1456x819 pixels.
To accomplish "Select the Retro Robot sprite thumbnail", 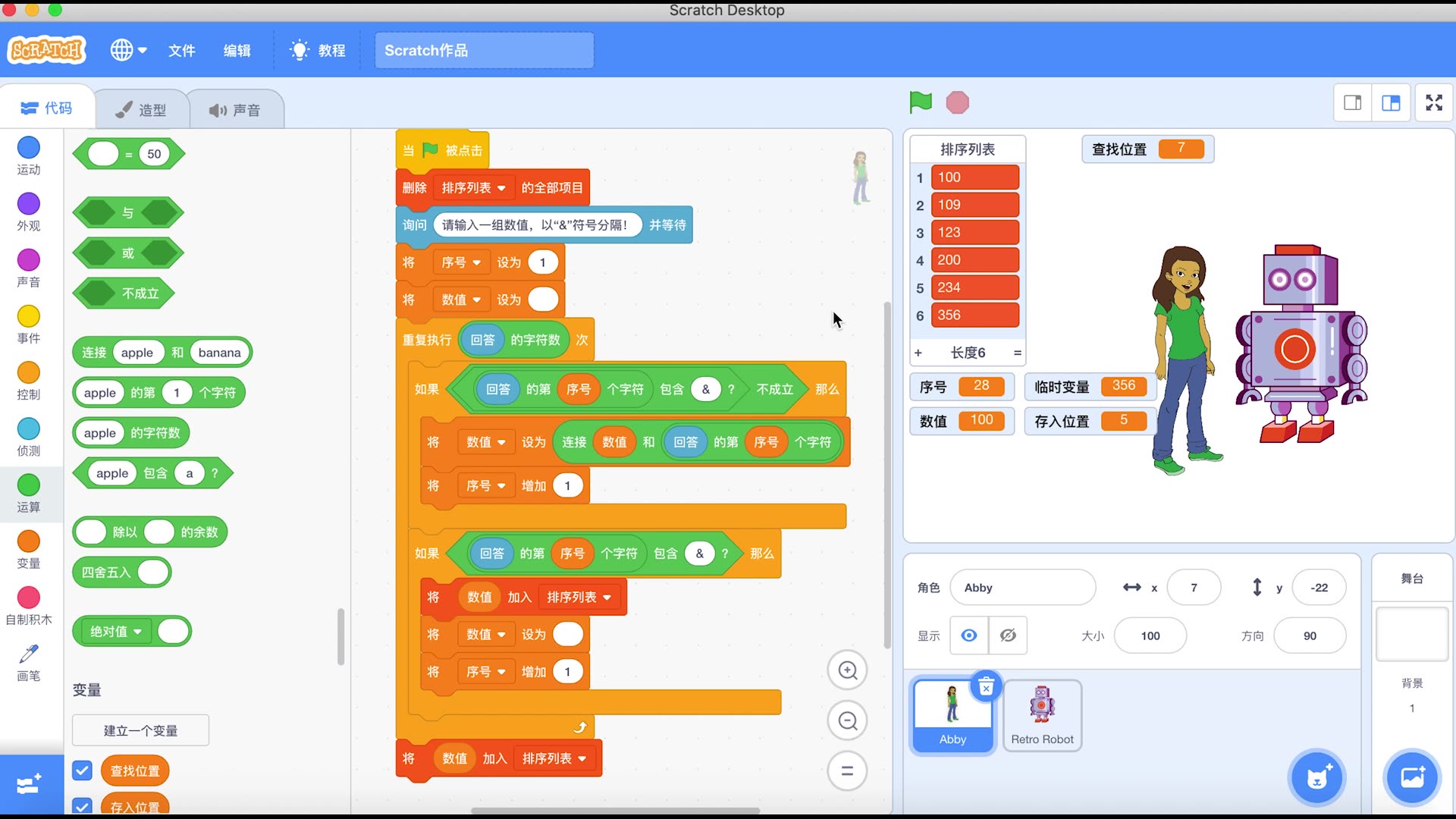I will coord(1041,713).
